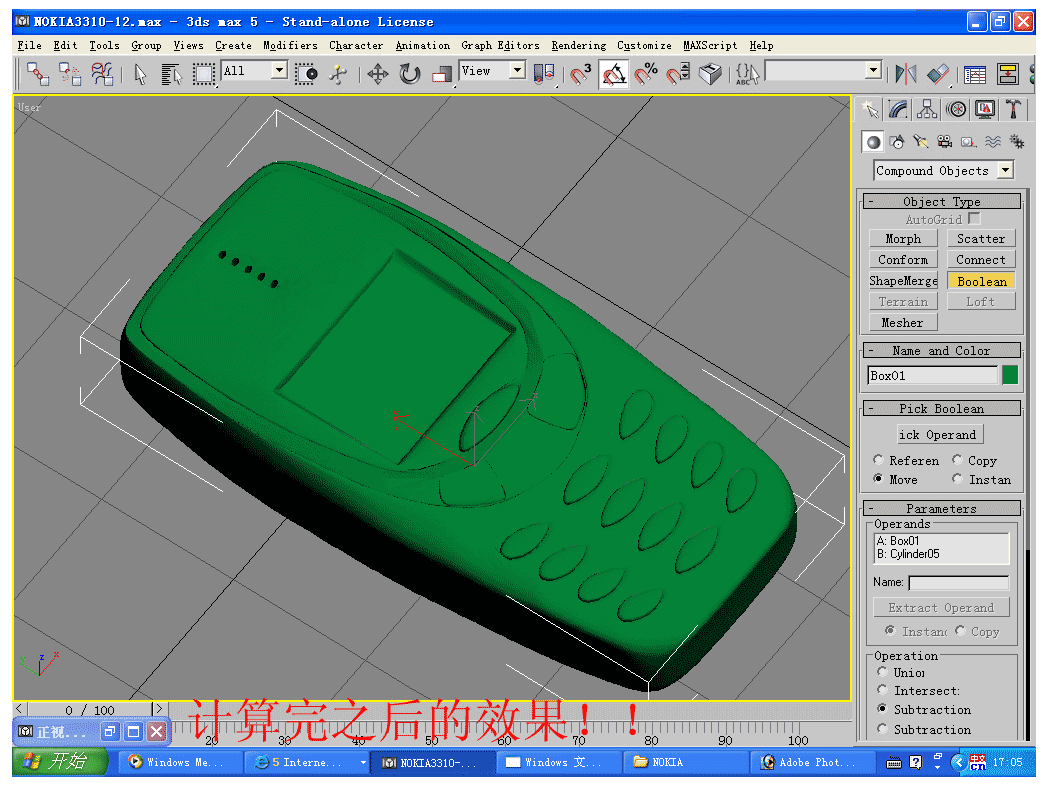The height and width of the screenshot is (787, 1049).
Task: Open the Graph Editors menu
Action: 500,46
